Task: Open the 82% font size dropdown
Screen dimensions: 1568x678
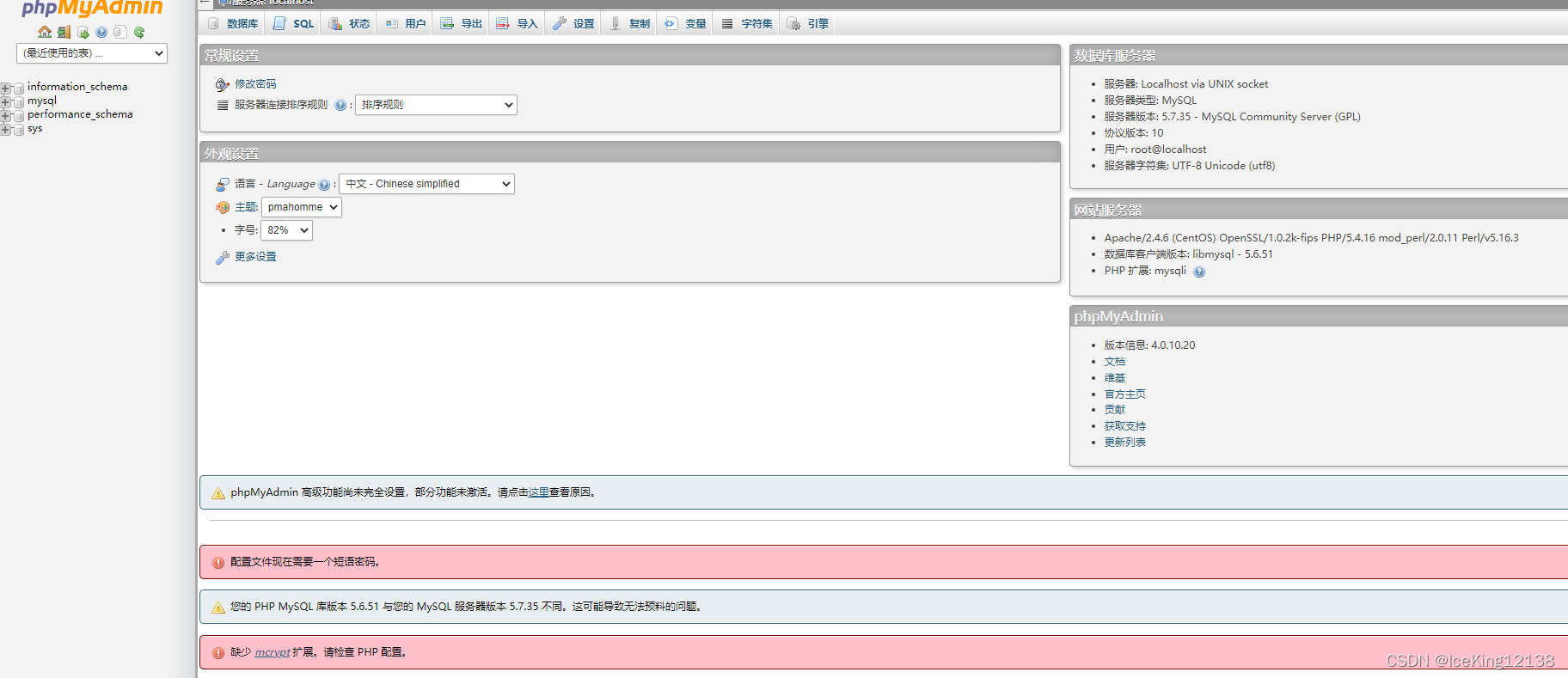Action: coord(286,230)
